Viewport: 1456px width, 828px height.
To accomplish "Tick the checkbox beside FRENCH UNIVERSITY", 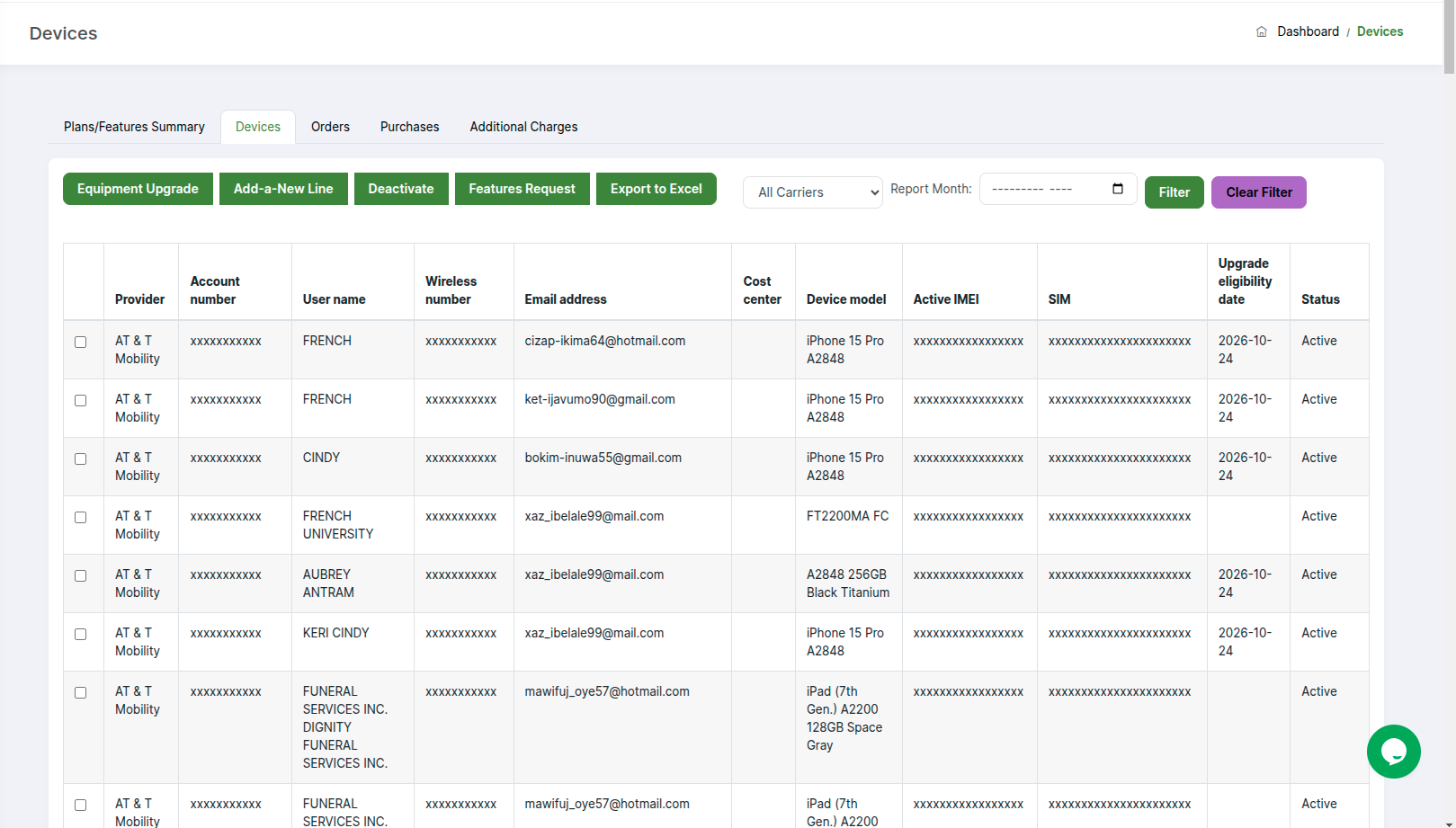I will tap(80, 517).
